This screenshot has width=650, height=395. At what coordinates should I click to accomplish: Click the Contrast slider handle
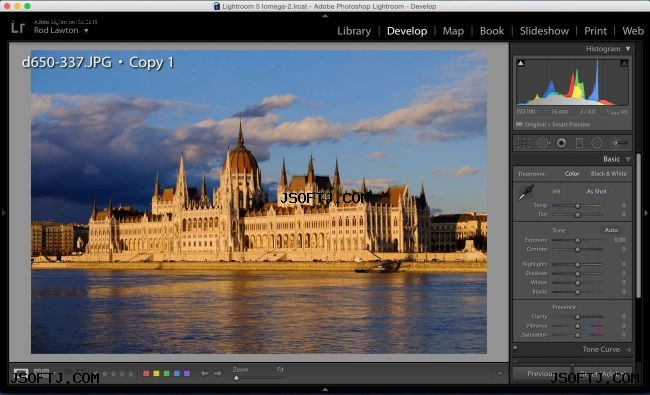(577, 250)
